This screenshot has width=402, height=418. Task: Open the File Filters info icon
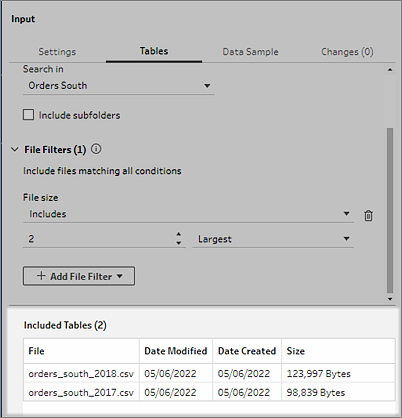coord(96,149)
